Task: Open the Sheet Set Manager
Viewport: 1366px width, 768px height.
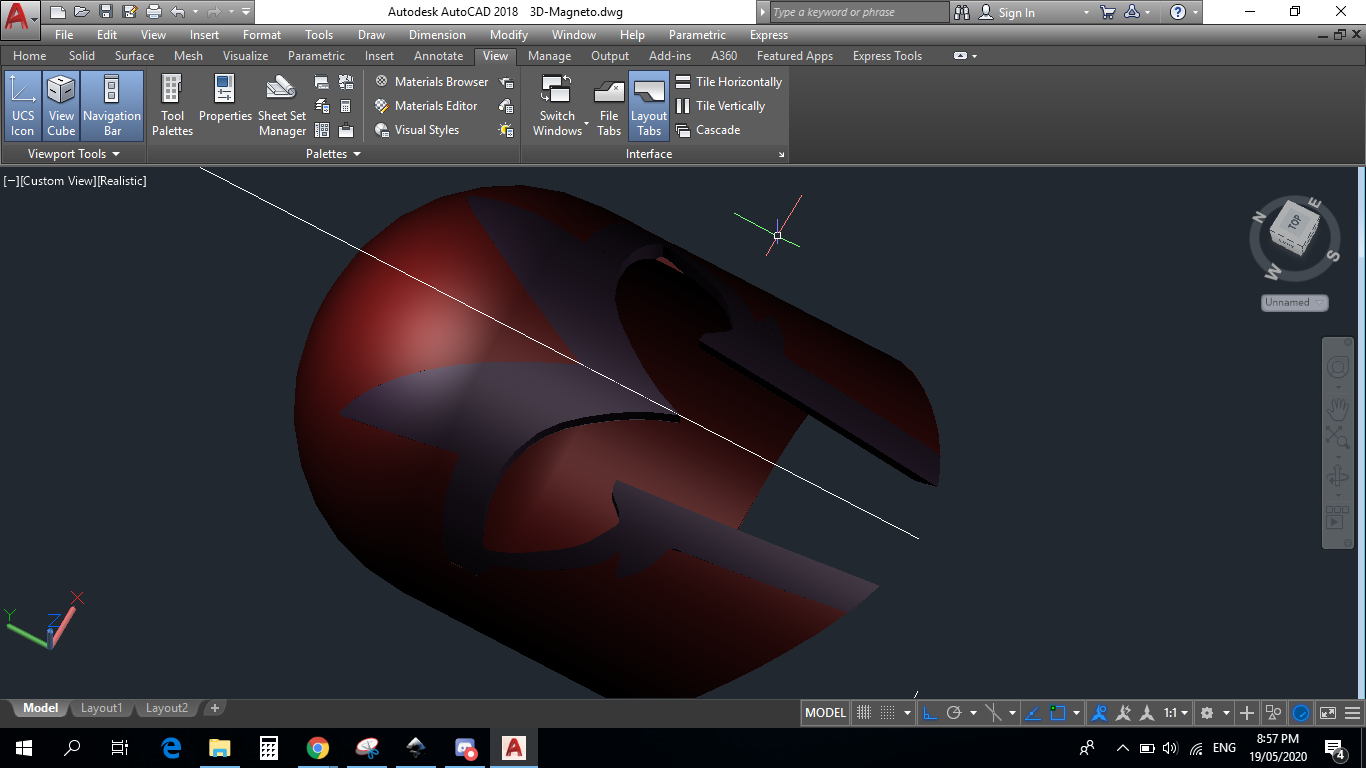Action: pos(282,106)
